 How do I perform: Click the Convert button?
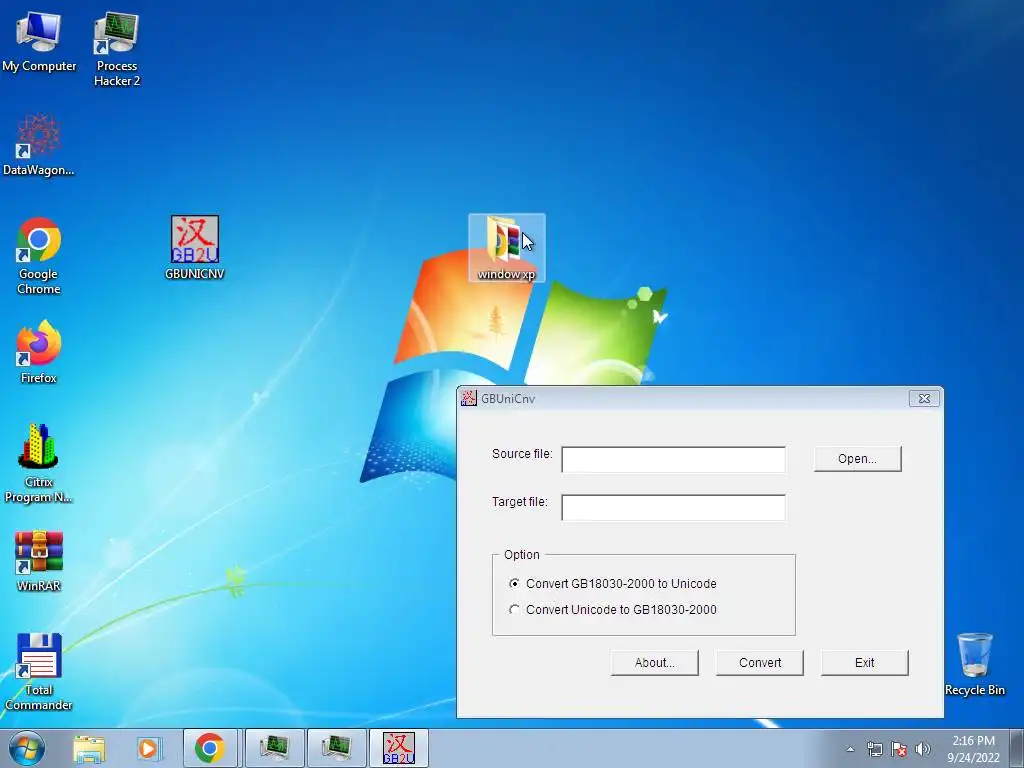coord(760,663)
